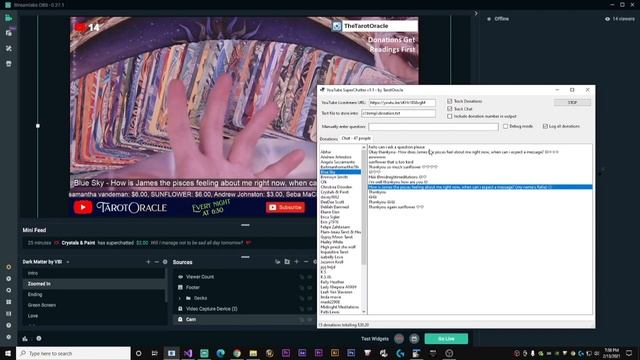Click the Windows Start button
The image size is (640, 360).
pyautogui.click(x=8, y=353)
